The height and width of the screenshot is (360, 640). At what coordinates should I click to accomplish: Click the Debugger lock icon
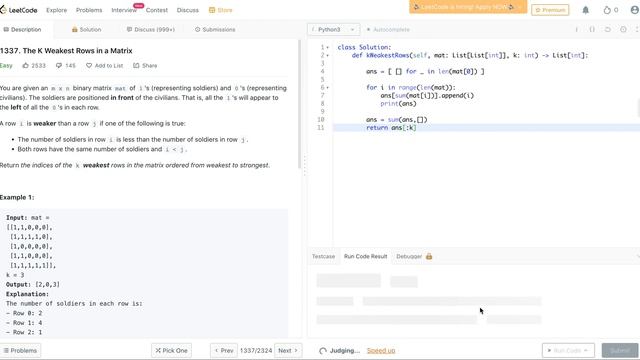[429, 256]
